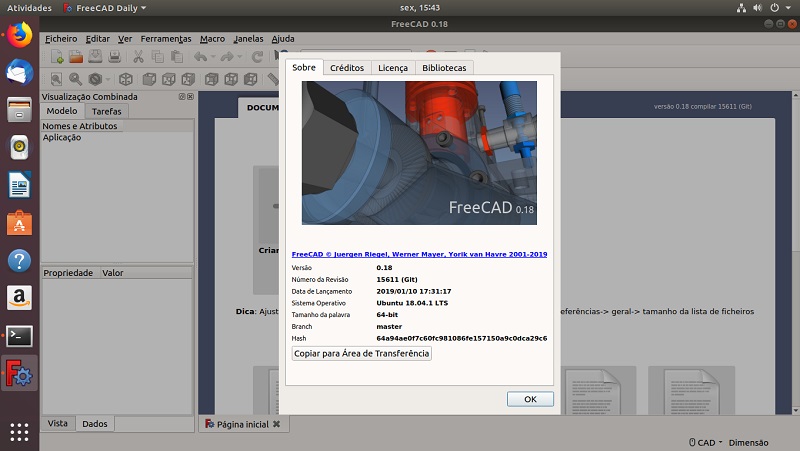
Task: Click the Refresh icon in the toolbar
Action: click(257, 57)
